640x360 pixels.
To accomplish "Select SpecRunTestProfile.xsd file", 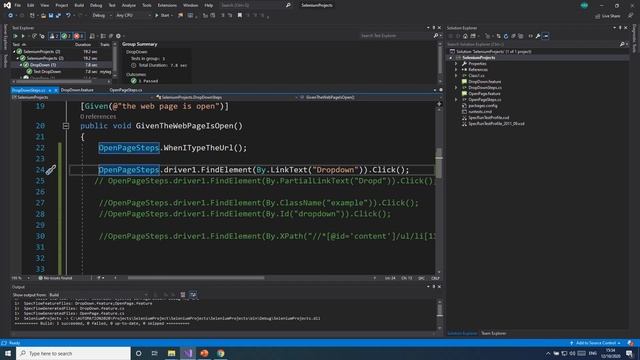I will pos(488,118).
